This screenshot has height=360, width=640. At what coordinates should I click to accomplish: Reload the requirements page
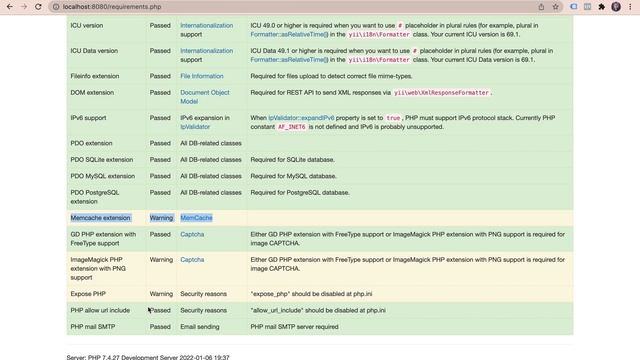click(x=38, y=7)
